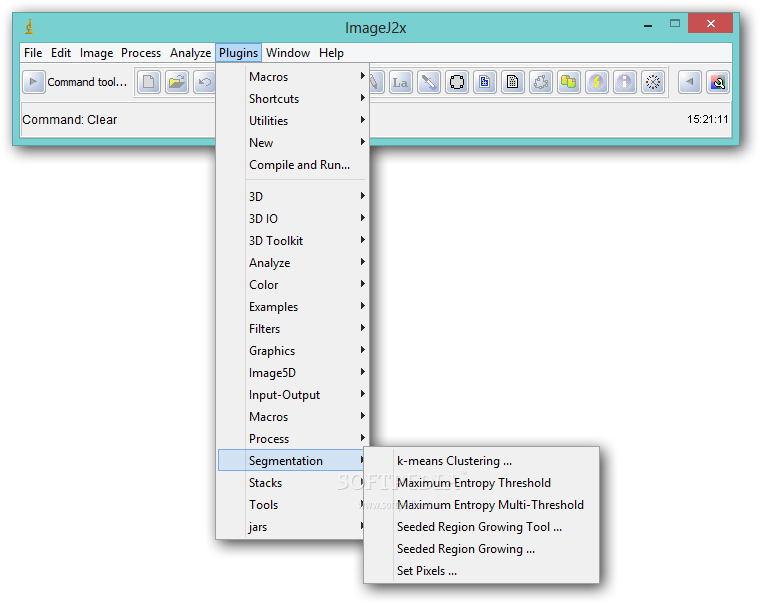Click the 'La' label tool icon
The height and width of the screenshot is (604, 760).
[x=400, y=82]
